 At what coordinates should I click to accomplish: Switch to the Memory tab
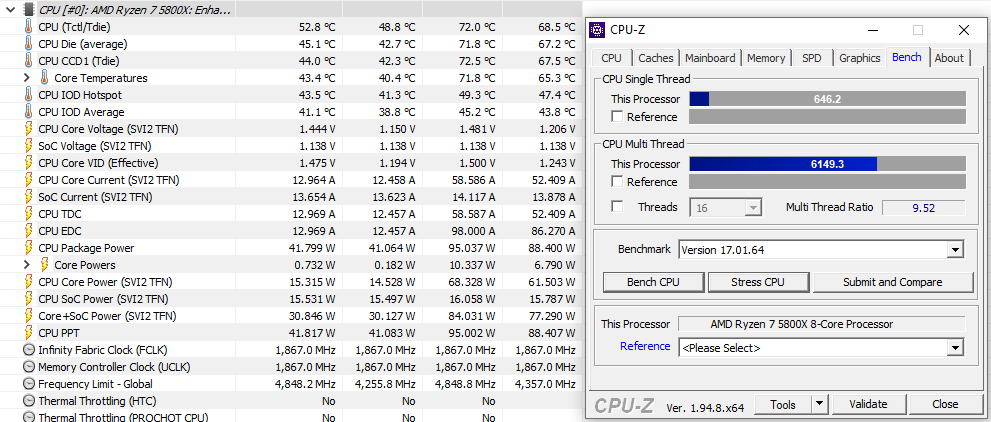(766, 58)
